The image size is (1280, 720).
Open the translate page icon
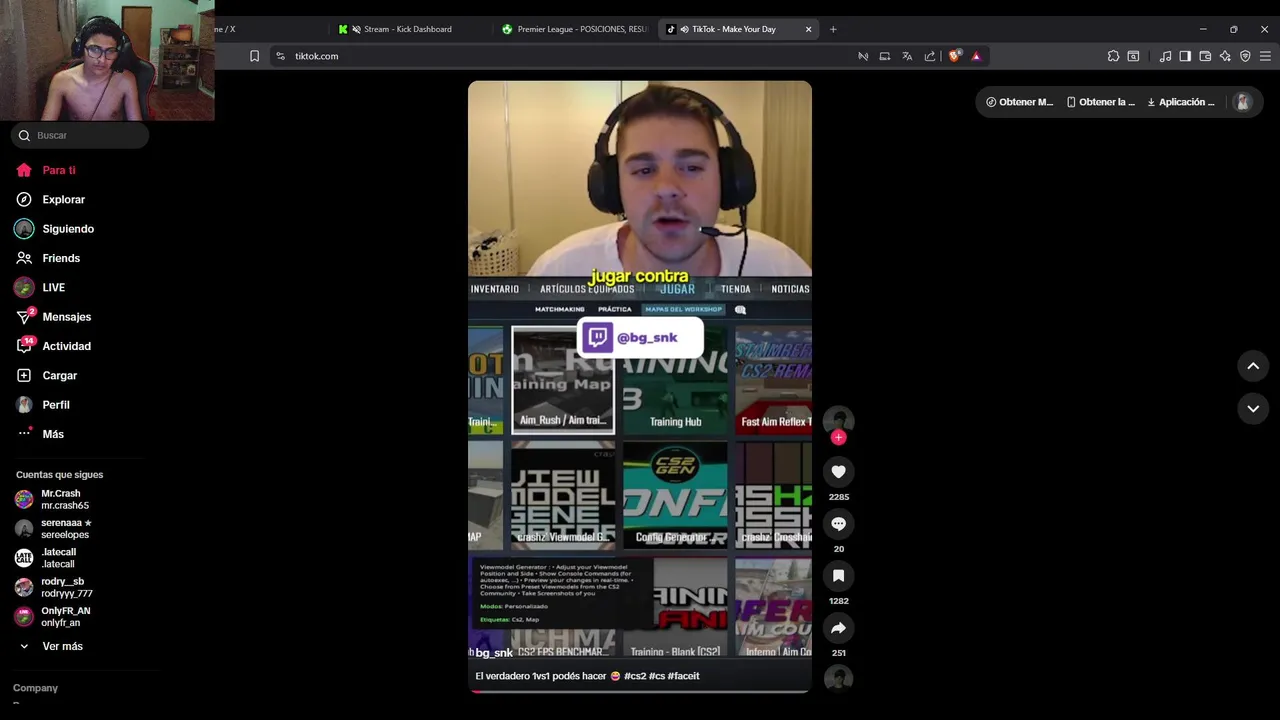pyautogui.click(x=907, y=56)
